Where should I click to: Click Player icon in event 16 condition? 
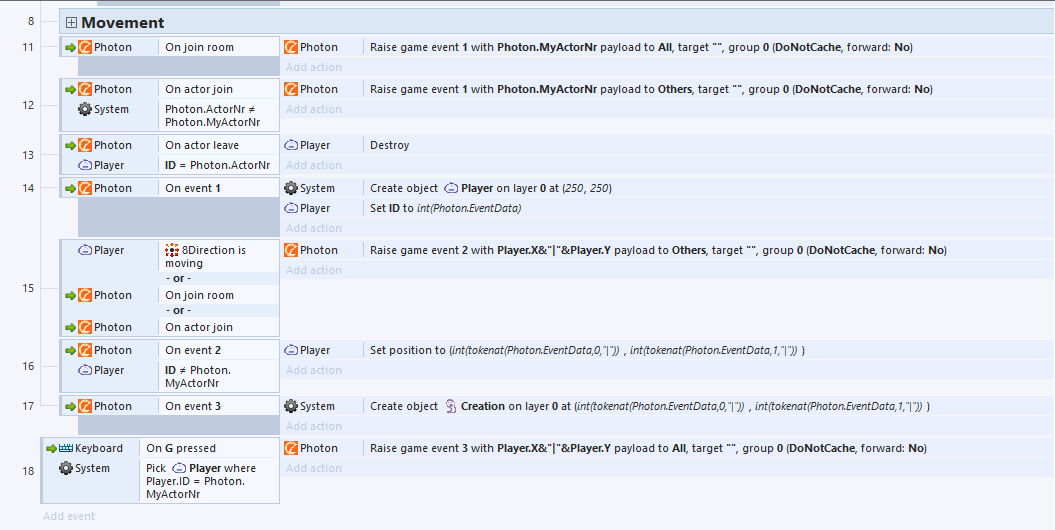(x=85, y=371)
